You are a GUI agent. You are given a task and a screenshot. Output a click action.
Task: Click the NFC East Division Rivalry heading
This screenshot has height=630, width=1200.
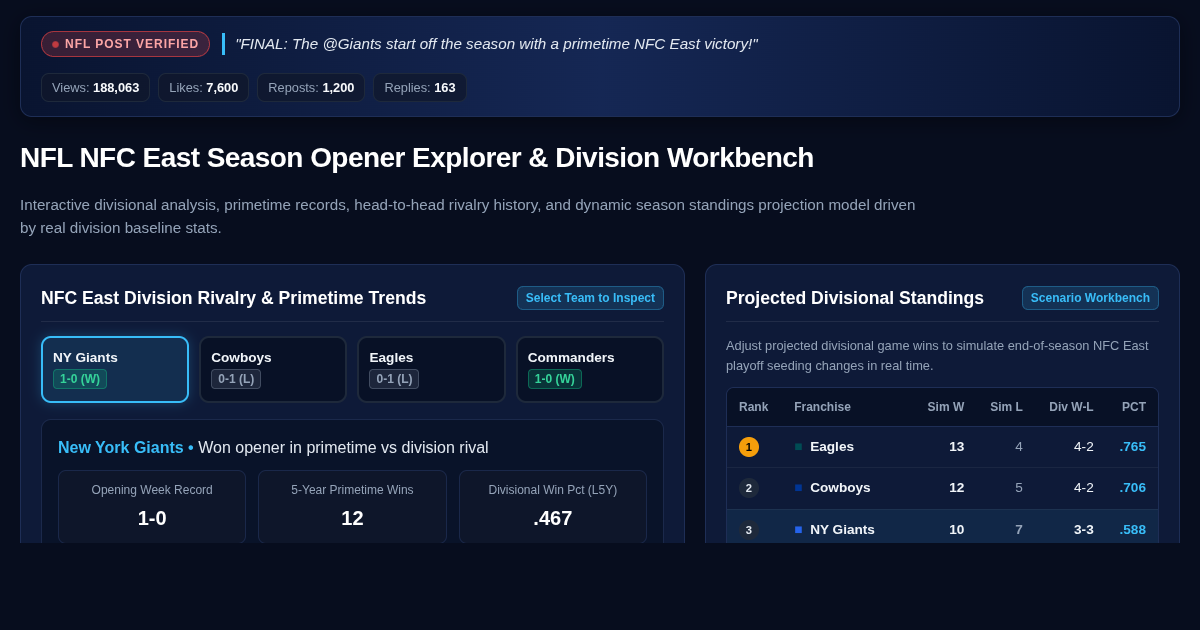233,298
